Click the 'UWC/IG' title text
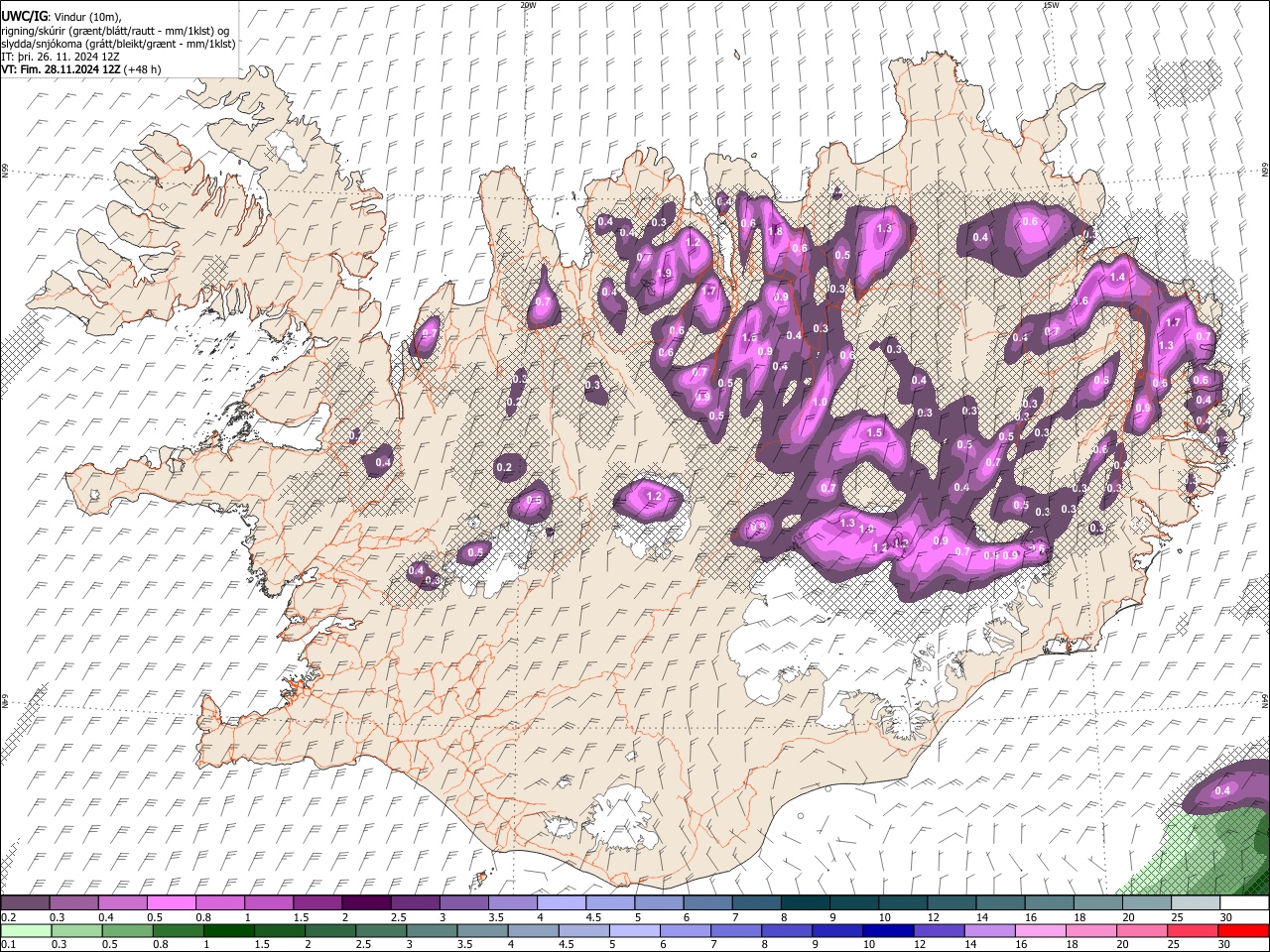 click(24, 17)
